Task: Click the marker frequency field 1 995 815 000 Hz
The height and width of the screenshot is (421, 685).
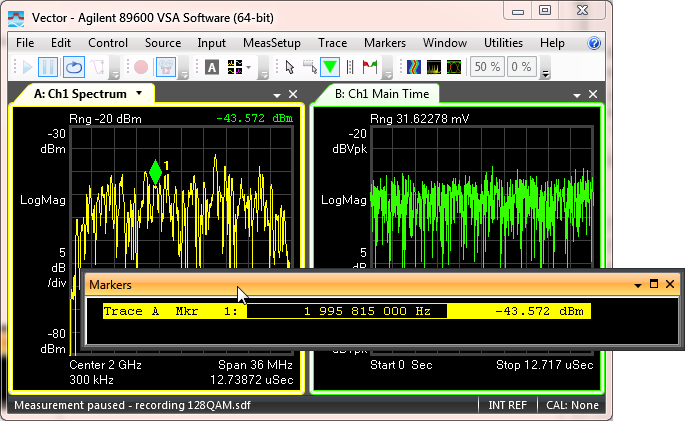Action: click(347, 311)
